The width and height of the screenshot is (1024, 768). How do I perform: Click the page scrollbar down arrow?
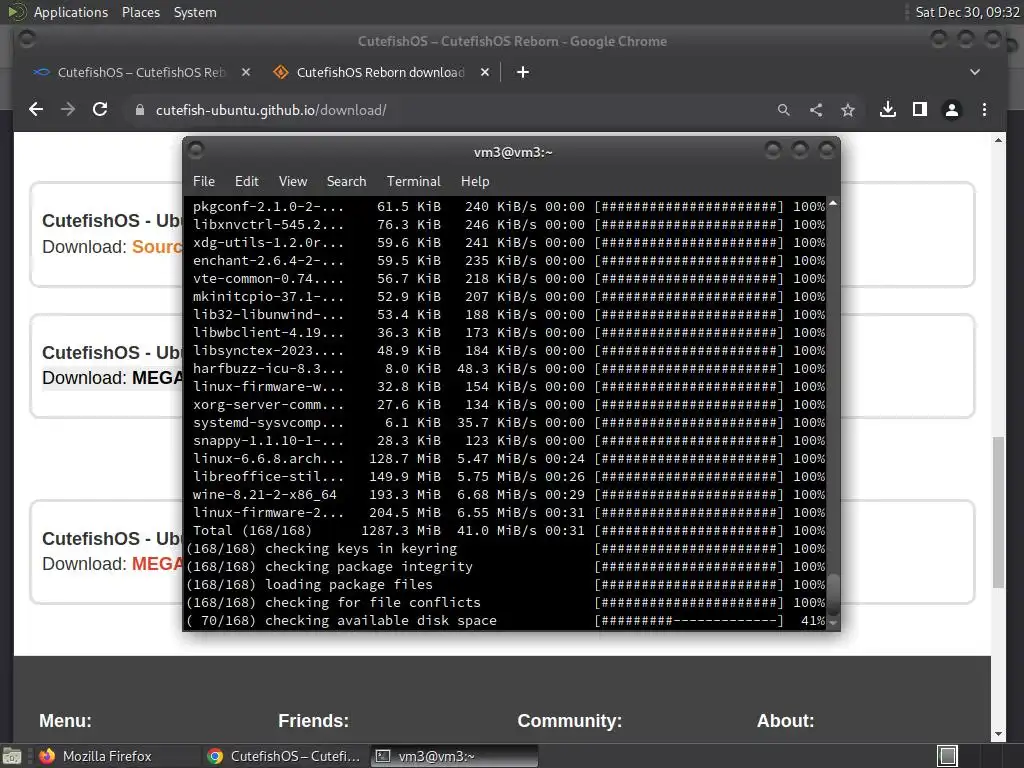(998, 734)
